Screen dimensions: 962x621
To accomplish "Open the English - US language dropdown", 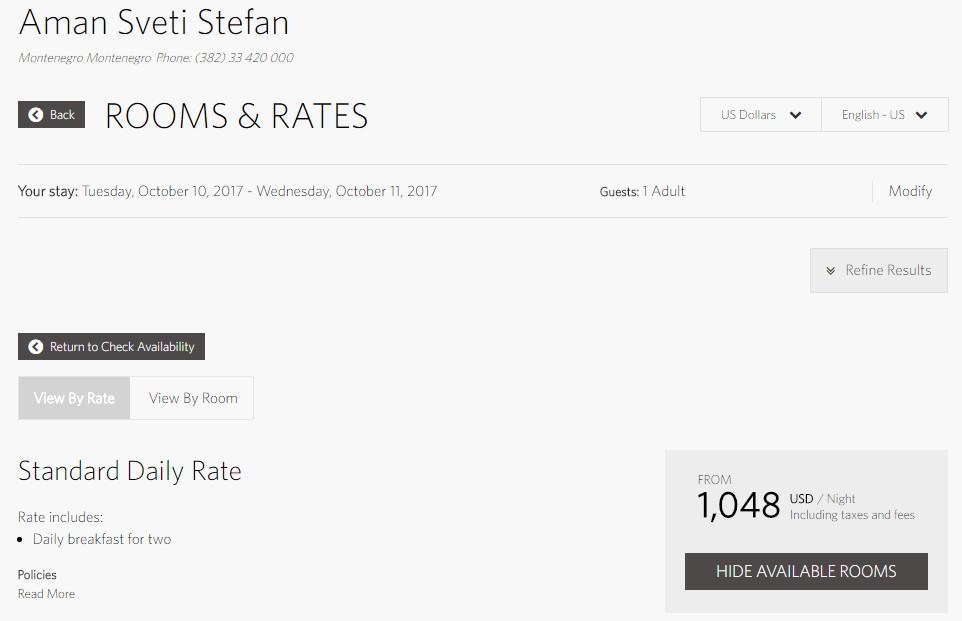I will 884,114.
